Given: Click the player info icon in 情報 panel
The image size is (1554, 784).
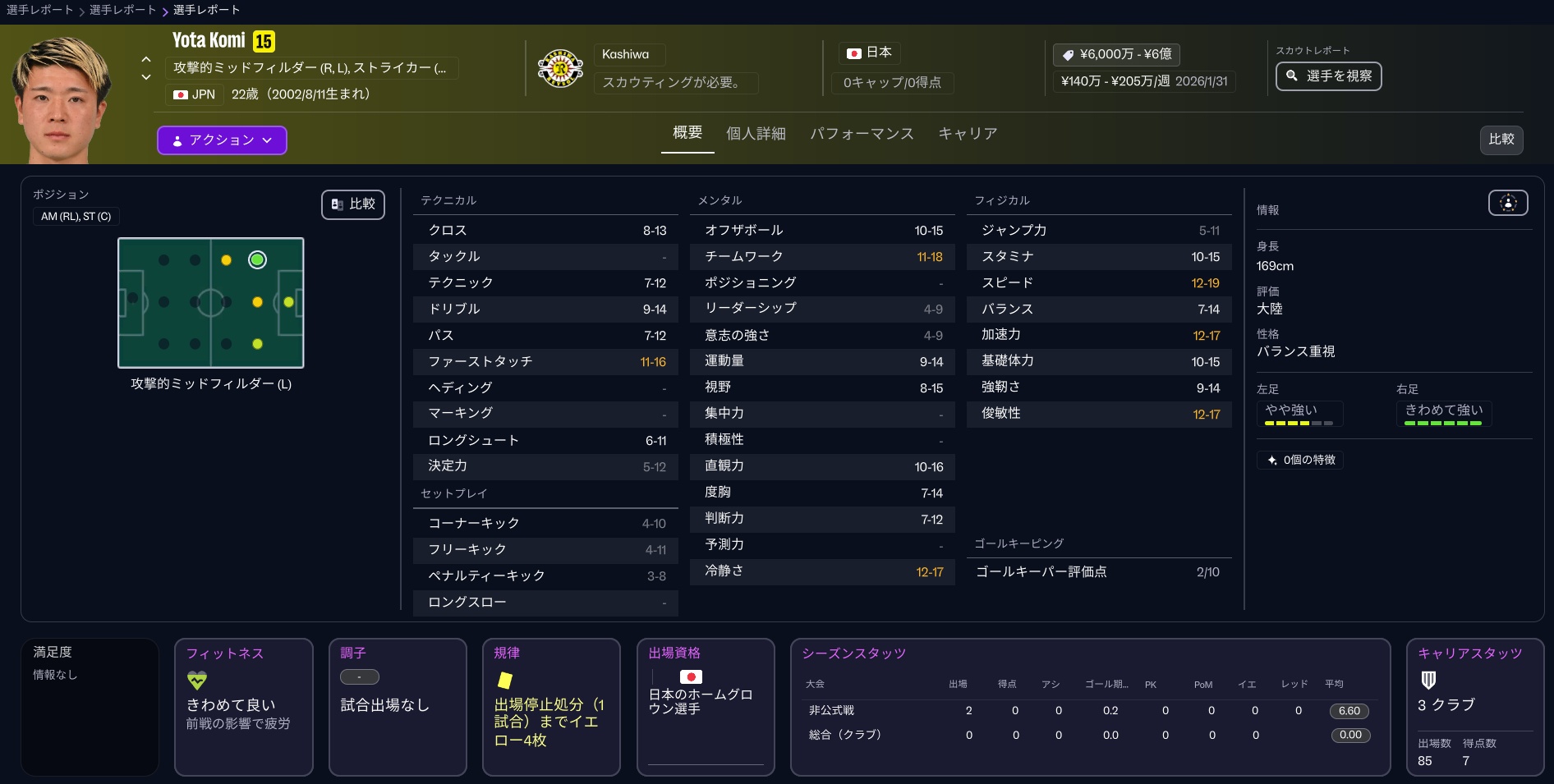Looking at the screenshot, I should click(x=1507, y=203).
